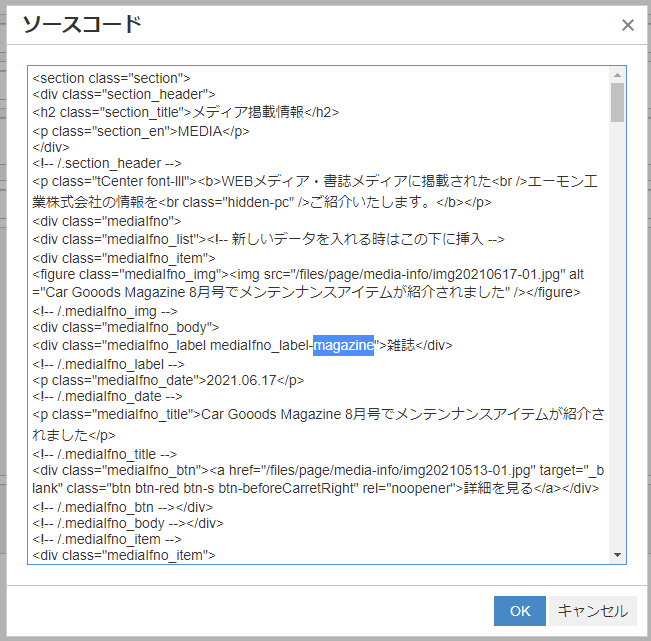Place cursor on the section_title h2 line
The width and height of the screenshot is (651, 641).
185,113
